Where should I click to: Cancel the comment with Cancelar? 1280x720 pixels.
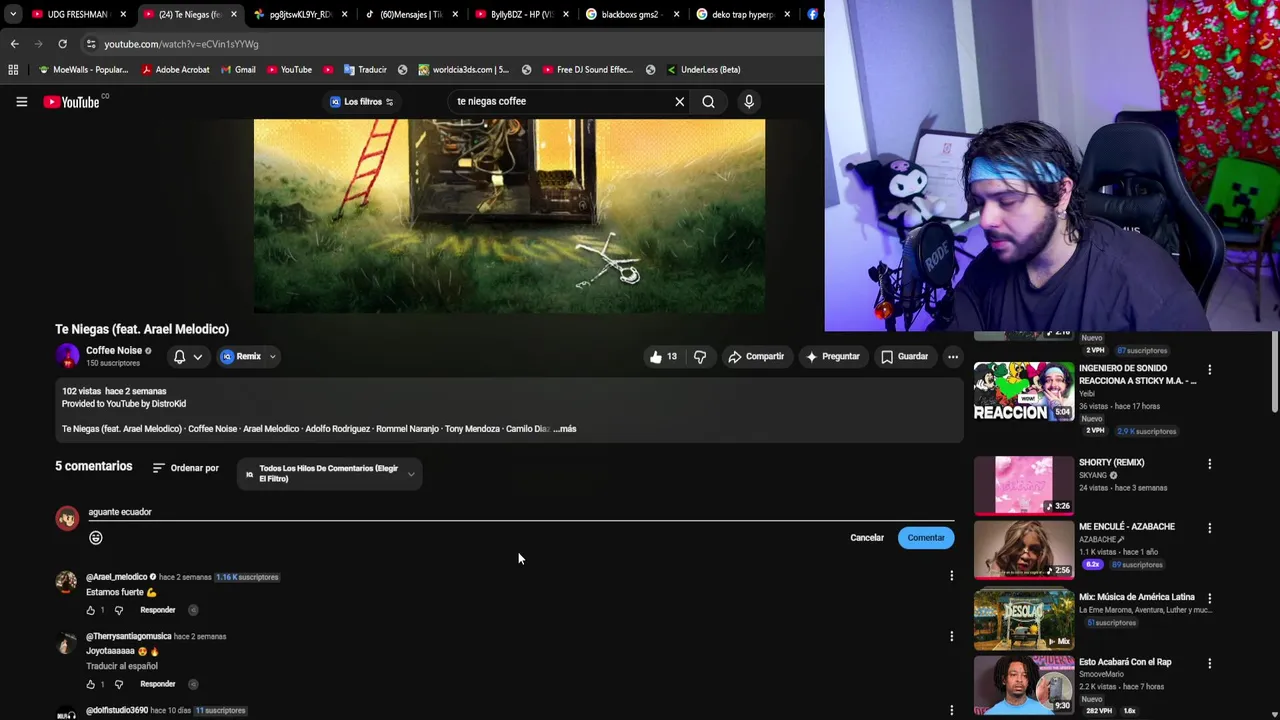click(867, 538)
